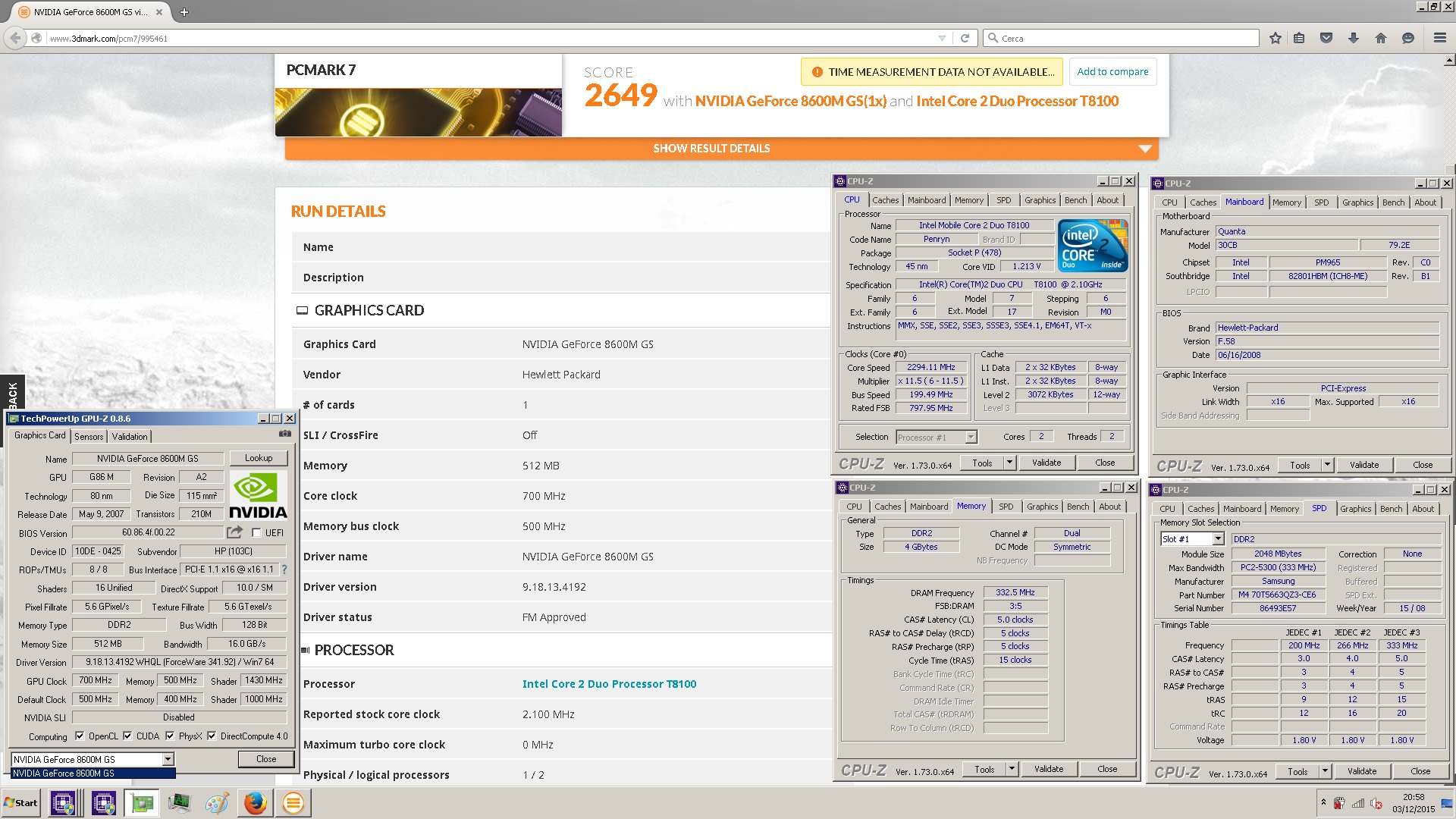This screenshot has height=819, width=1456.
Task: Select NVIDIA GeForce 8600M GS in dropdown list
Action: [x=93, y=773]
